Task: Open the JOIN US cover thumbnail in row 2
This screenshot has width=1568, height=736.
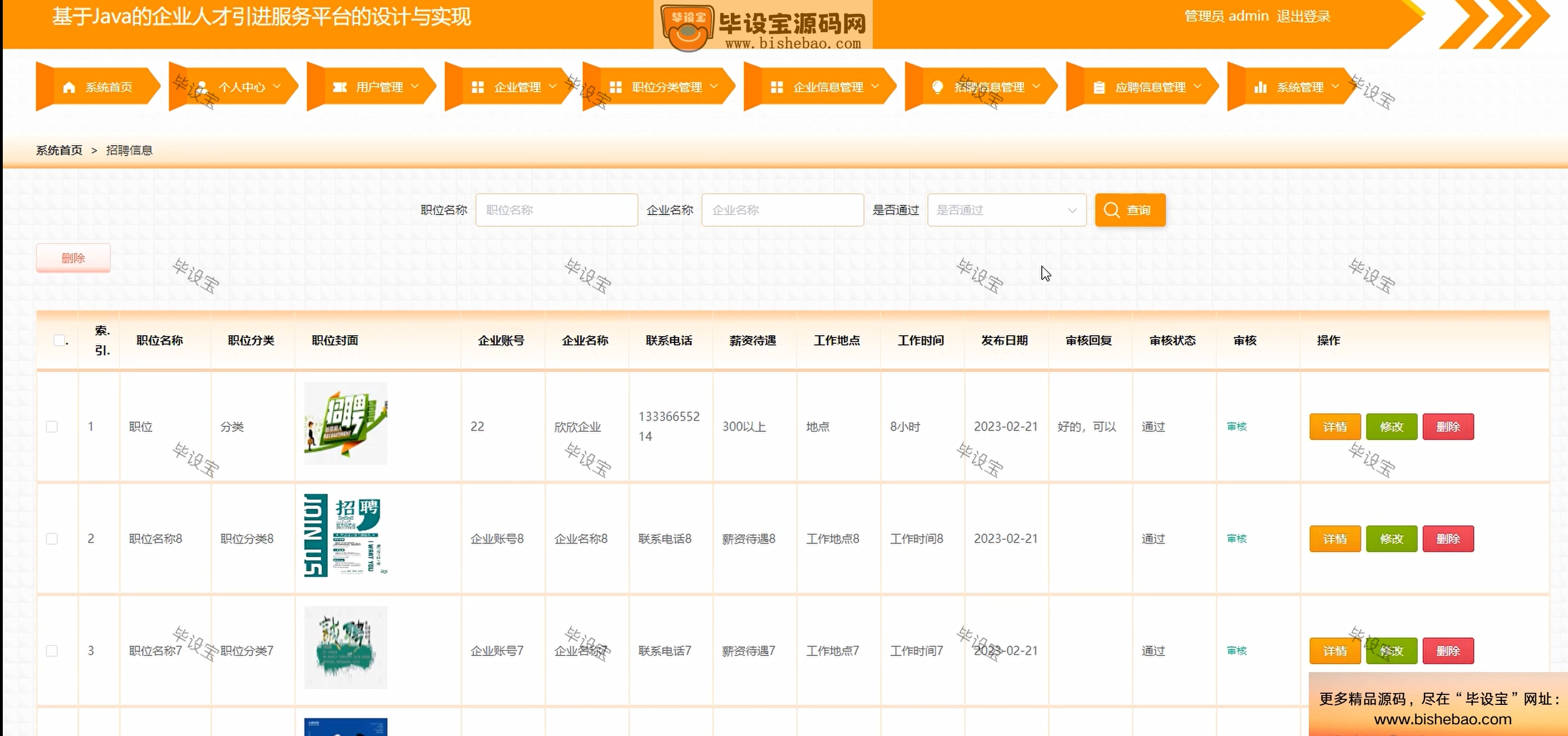Action: pos(346,535)
